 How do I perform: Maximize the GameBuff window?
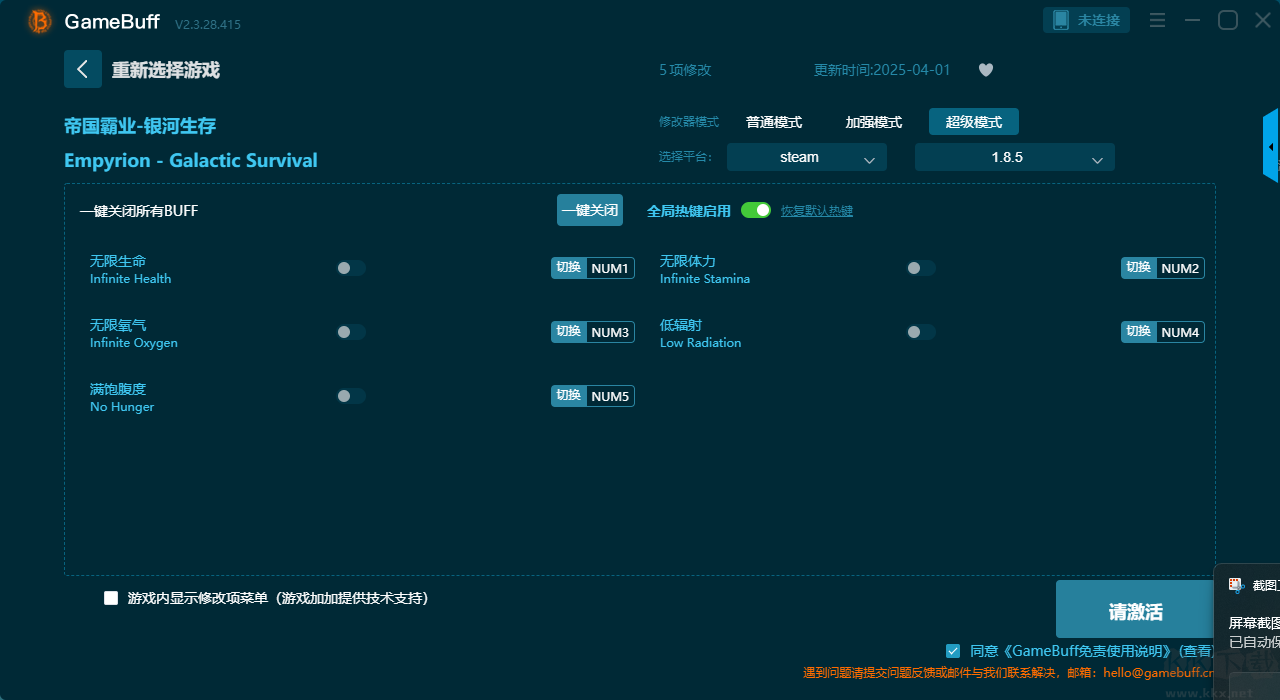1228,20
